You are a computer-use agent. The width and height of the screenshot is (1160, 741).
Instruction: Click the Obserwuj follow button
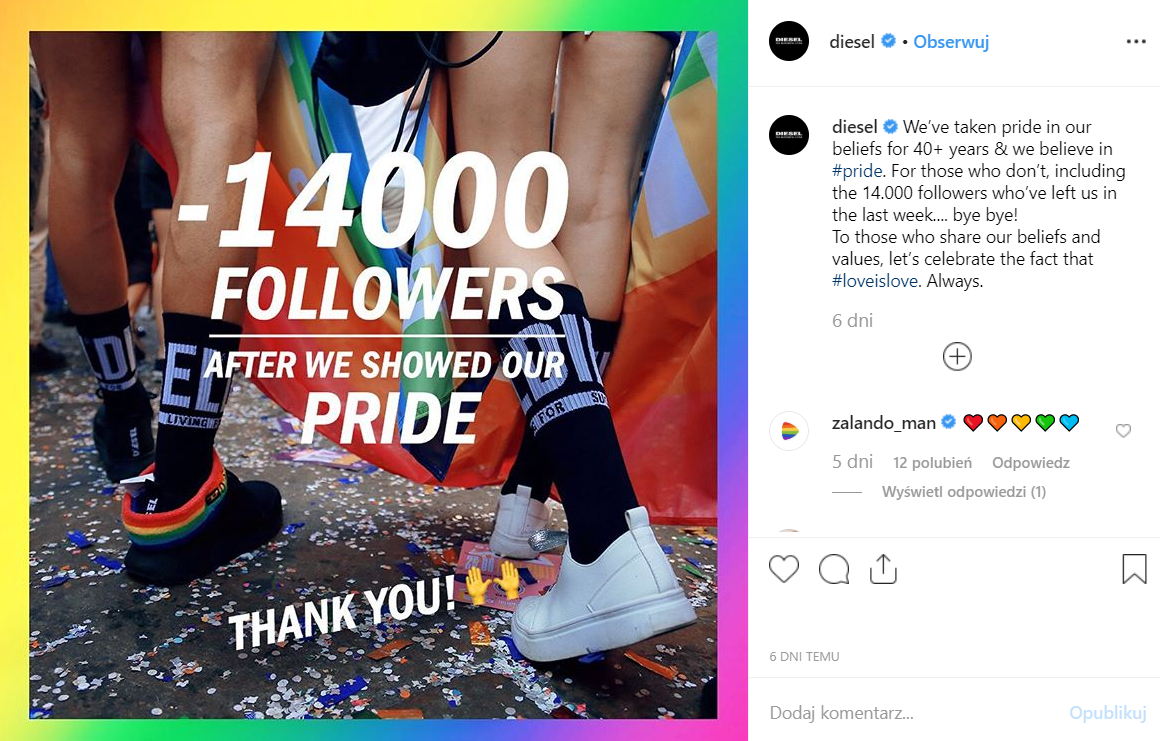click(x=951, y=42)
